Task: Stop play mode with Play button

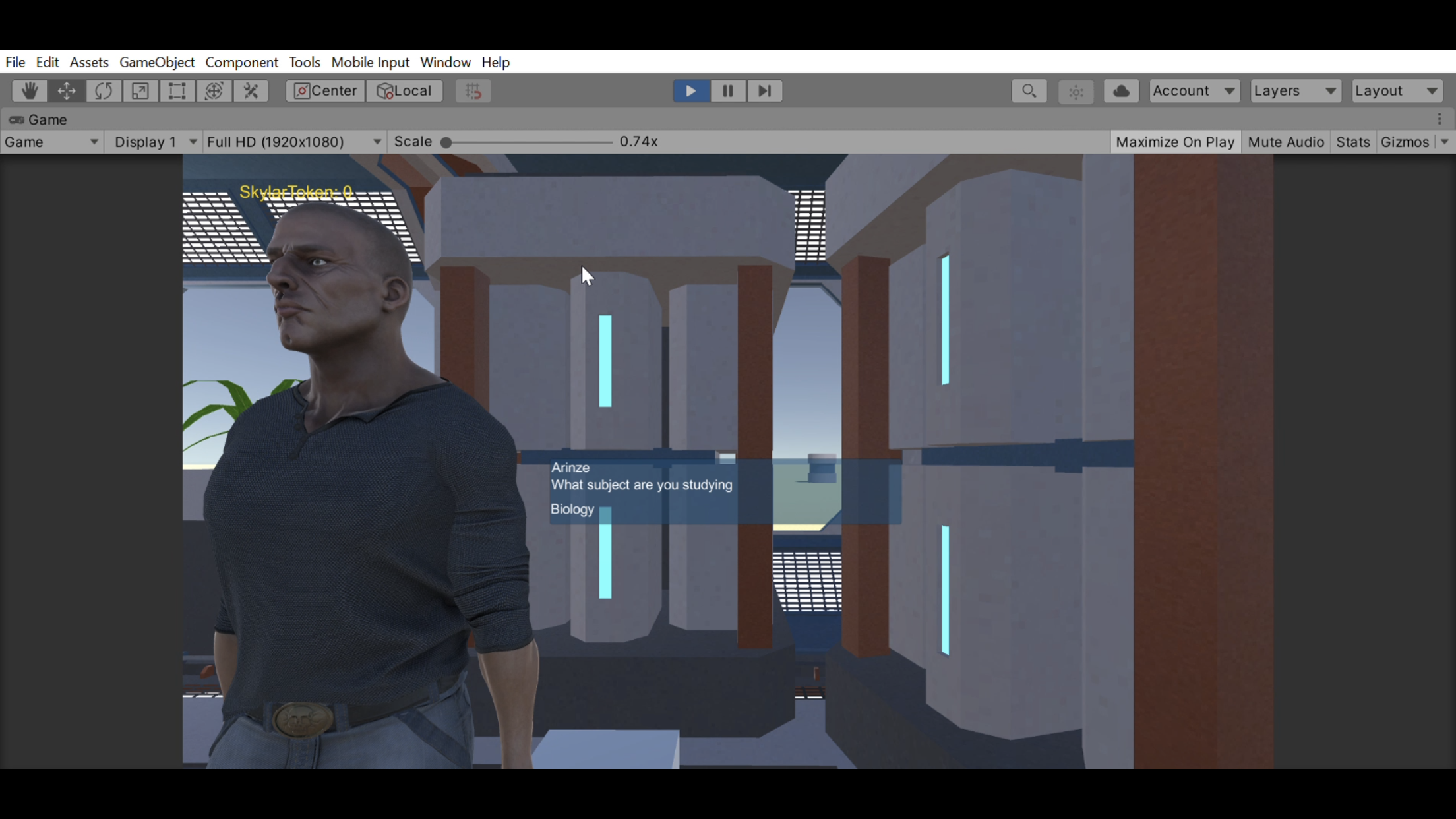Action: pyautogui.click(x=690, y=91)
